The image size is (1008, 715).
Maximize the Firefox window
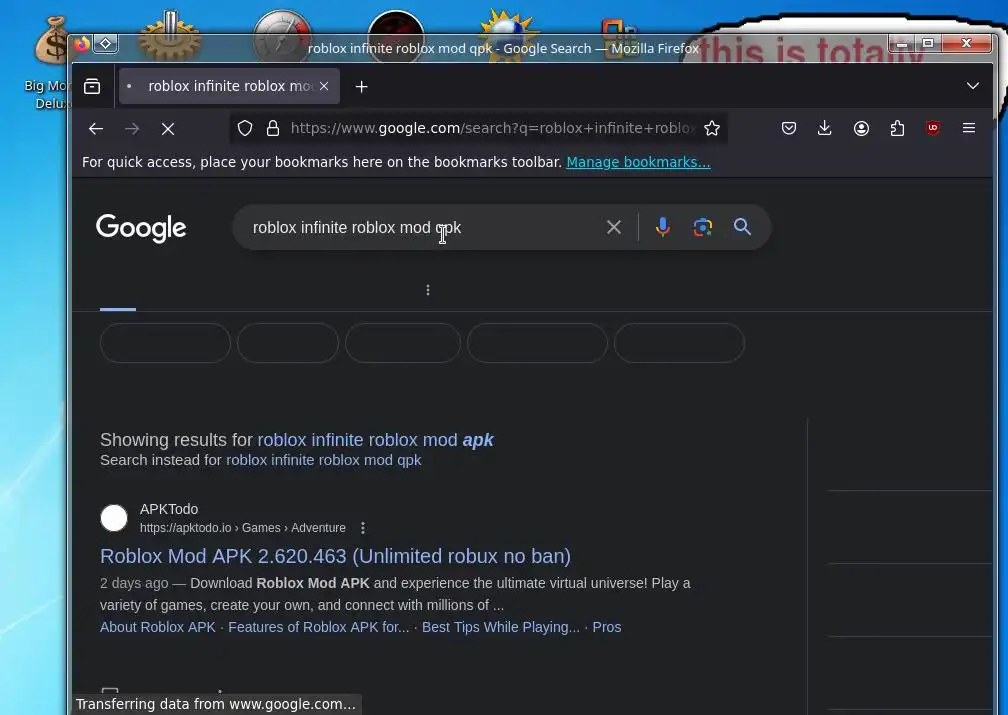coord(928,43)
